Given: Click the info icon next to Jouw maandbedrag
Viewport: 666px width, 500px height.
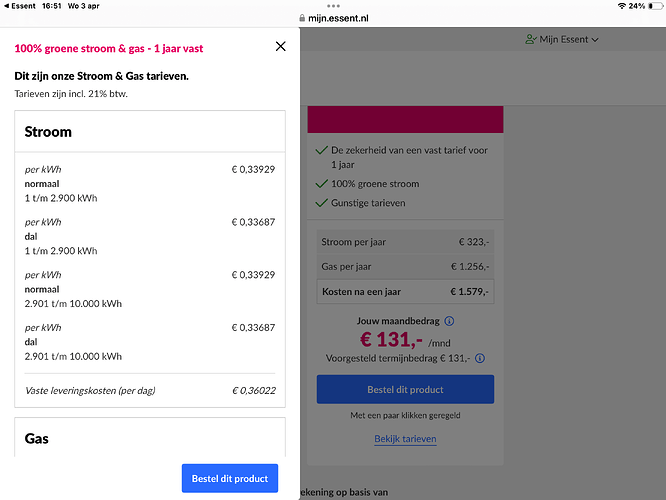Looking at the screenshot, I should [x=449, y=321].
